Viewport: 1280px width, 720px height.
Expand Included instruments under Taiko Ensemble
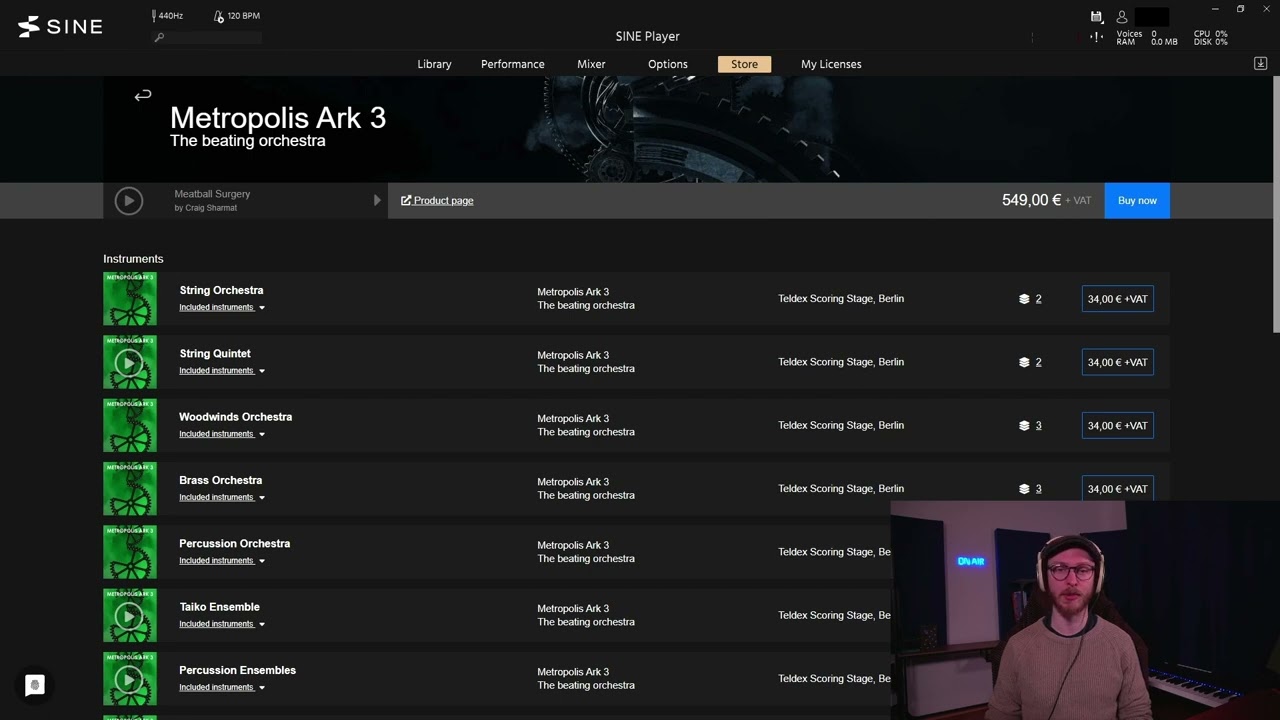tap(222, 624)
